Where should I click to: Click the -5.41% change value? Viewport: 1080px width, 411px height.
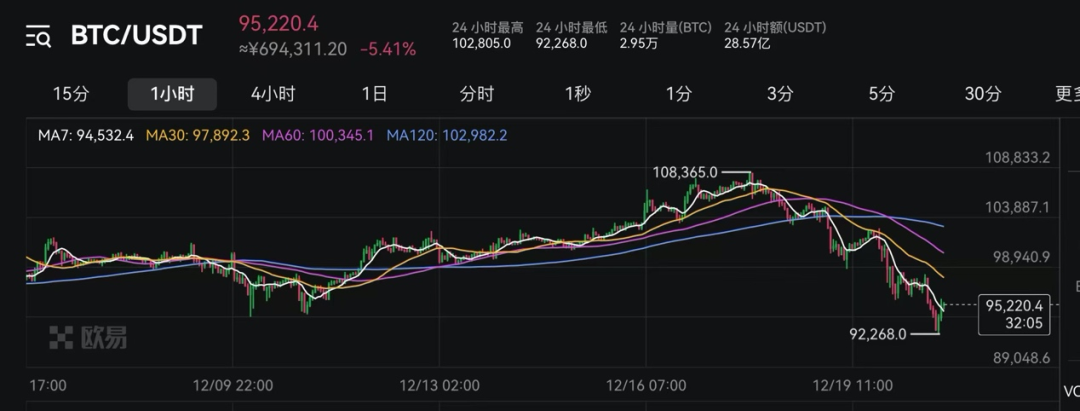tap(388, 50)
